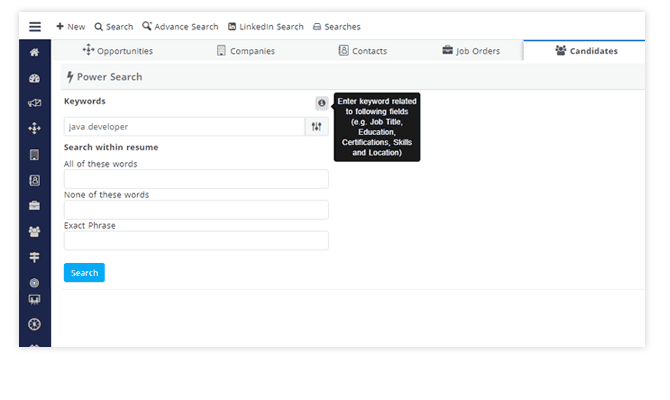The height and width of the screenshot is (400, 670).
Task: Open LinkedIn Search
Action: 265,27
